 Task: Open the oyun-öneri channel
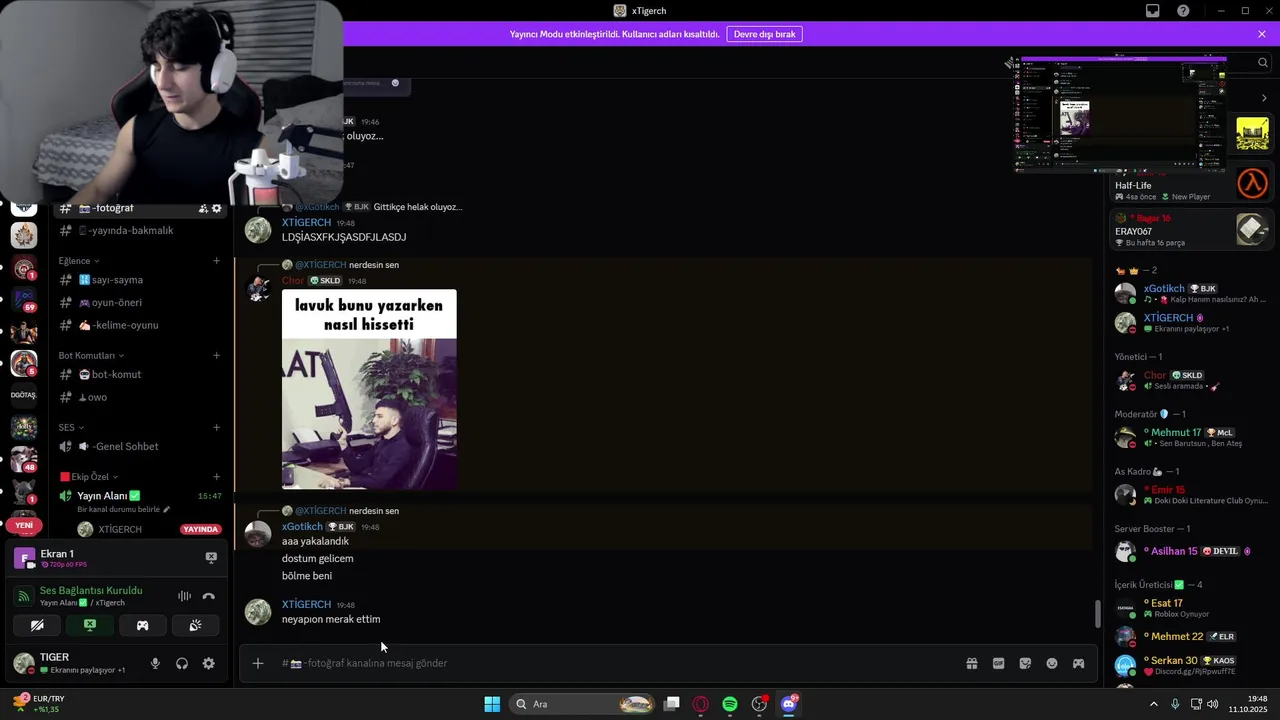[x=139, y=303]
